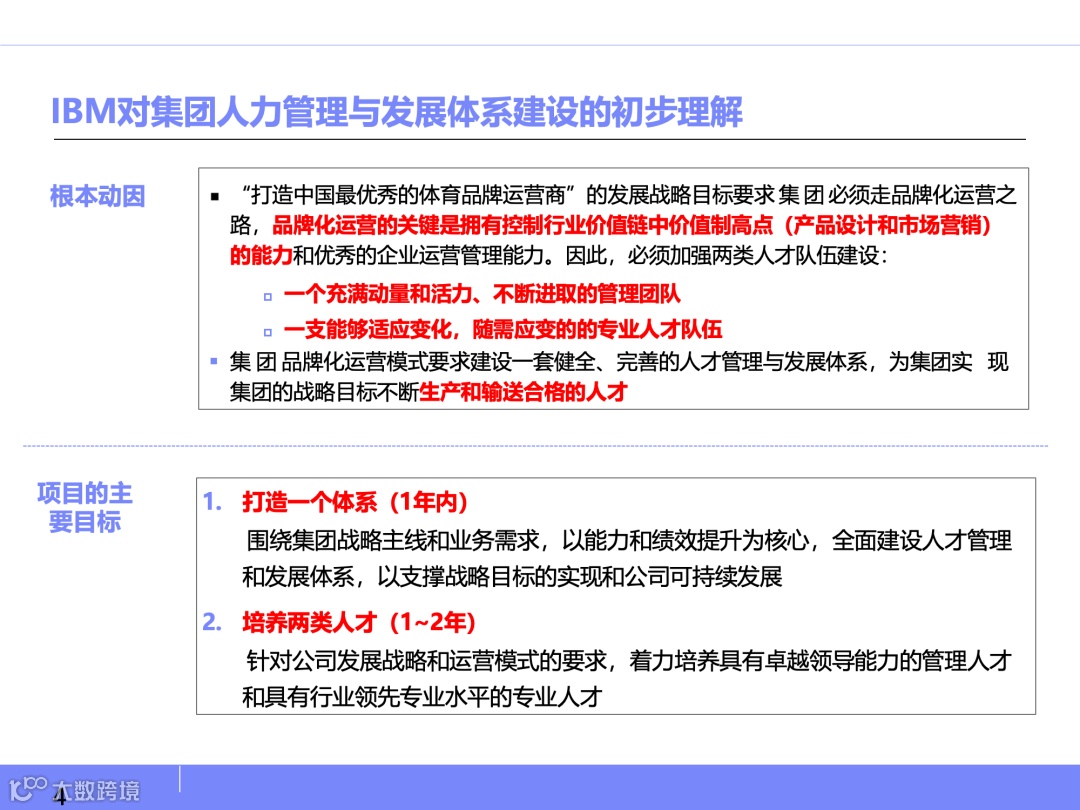
Task: Select the 根本动因 section label
Action: click(x=98, y=196)
